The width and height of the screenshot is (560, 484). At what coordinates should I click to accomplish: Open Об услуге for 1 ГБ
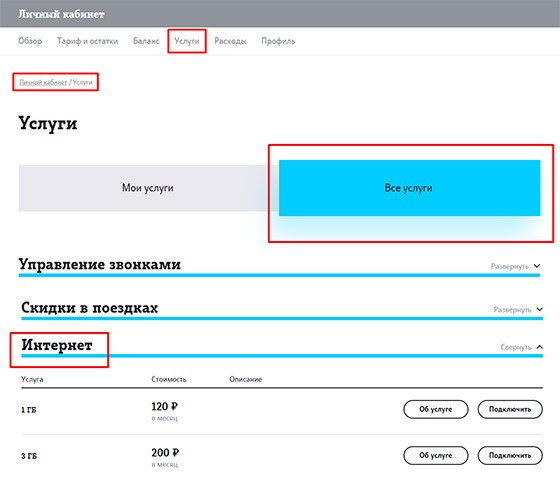[x=436, y=409]
